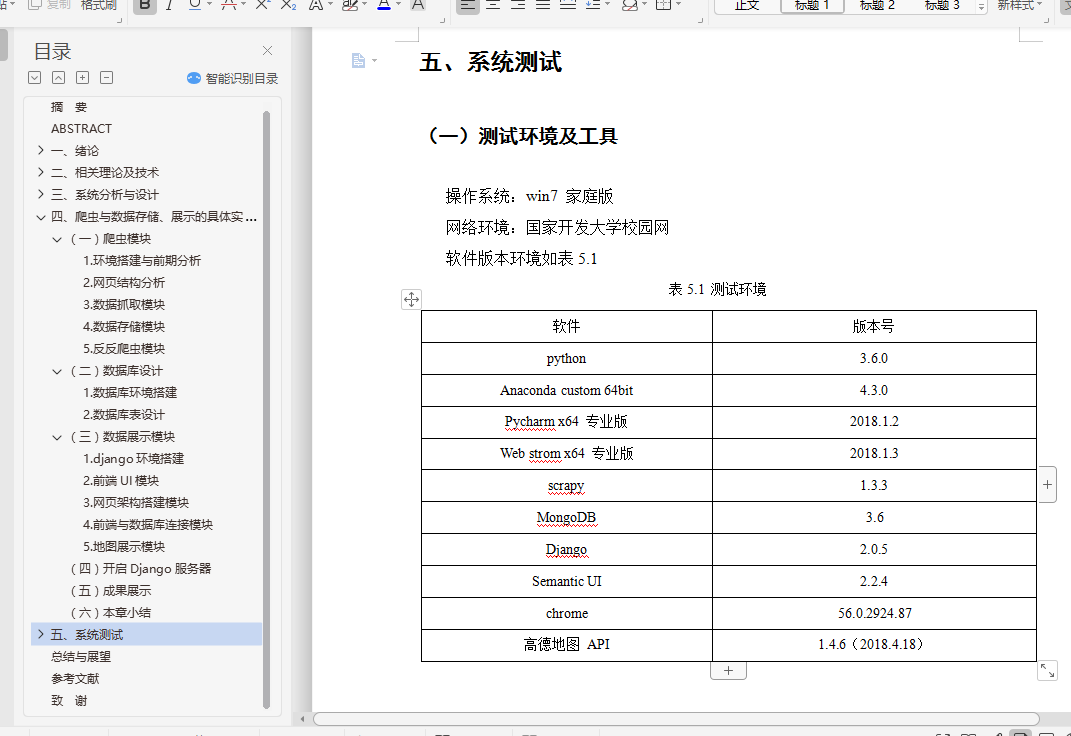This screenshot has height=736, width=1071.
Task: Jump to 1.django 环境搭建 heading
Action: click(133, 459)
